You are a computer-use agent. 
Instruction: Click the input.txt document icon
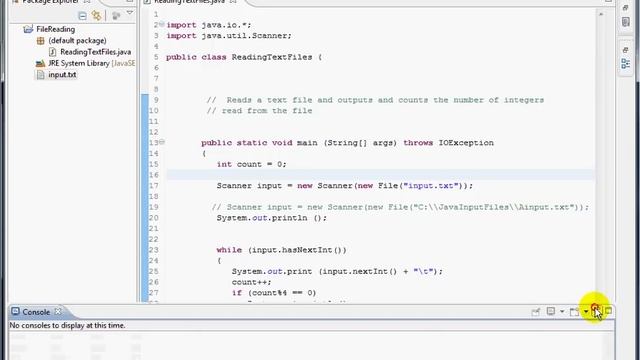pyautogui.click(x=40, y=75)
